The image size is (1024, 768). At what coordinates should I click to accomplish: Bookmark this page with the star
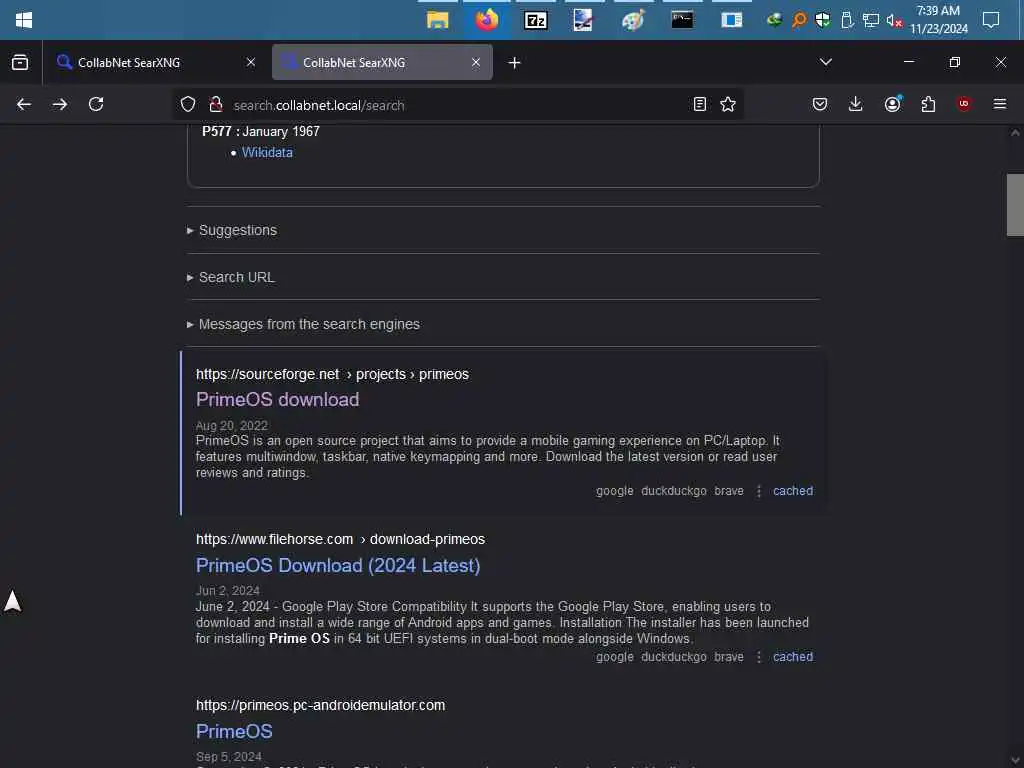pyautogui.click(x=728, y=104)
